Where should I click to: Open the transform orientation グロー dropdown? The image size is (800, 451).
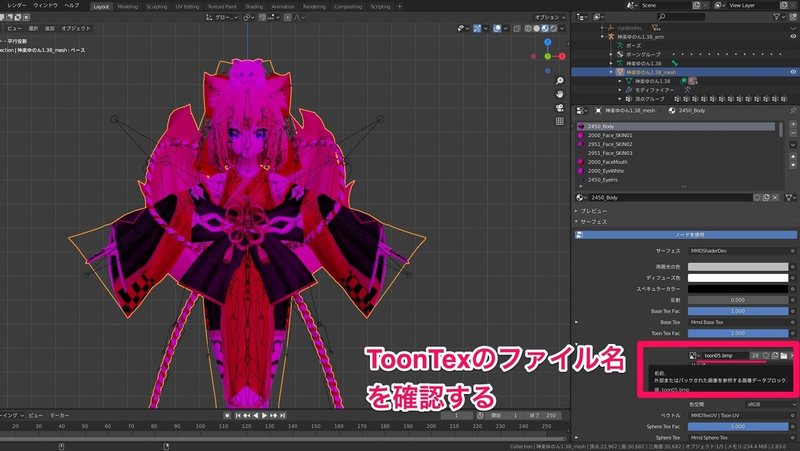tap(222, 17)
